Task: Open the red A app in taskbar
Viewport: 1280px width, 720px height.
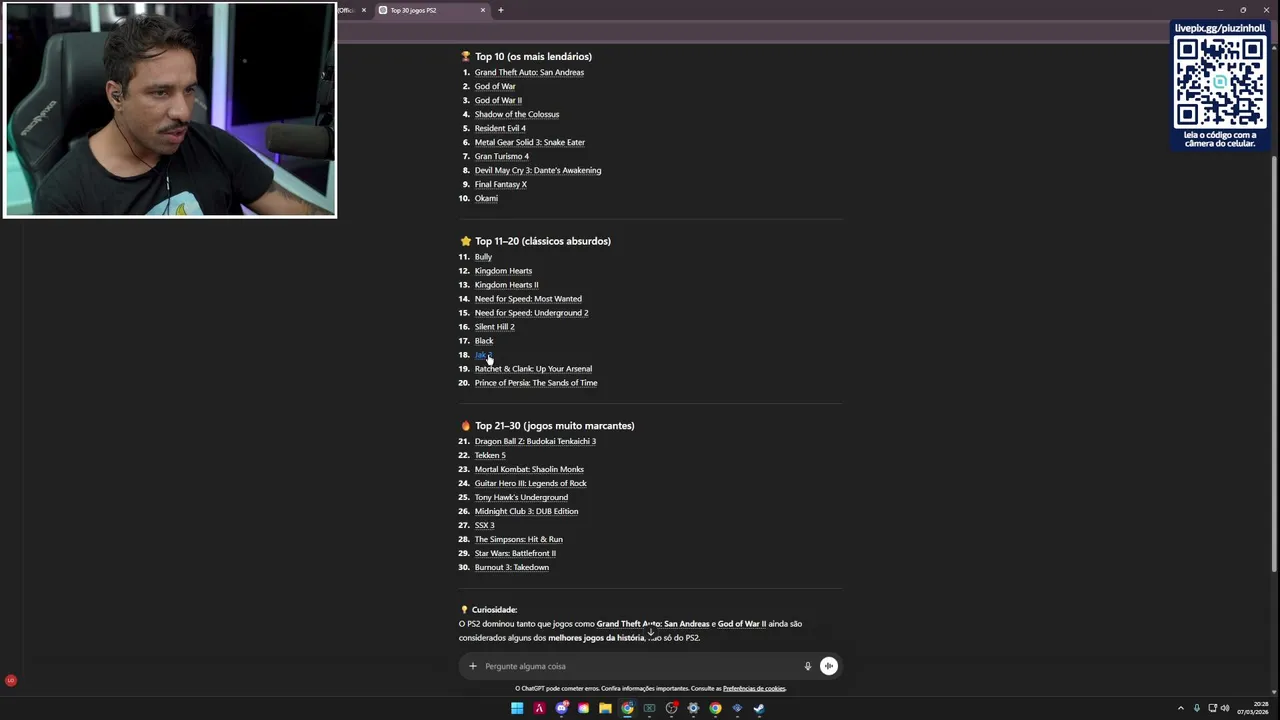Action: pyautogui.click(x=539, y=708)
